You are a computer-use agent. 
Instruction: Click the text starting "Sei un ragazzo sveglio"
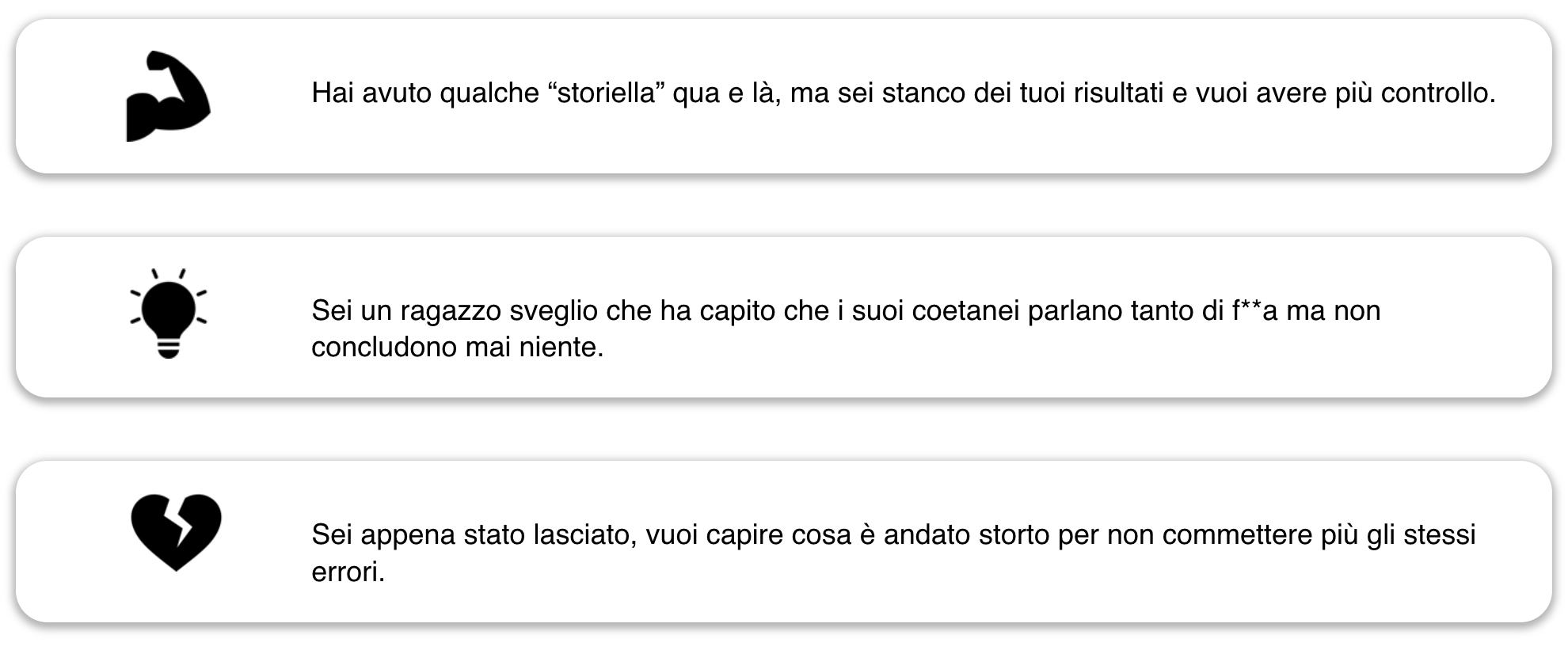846,329
